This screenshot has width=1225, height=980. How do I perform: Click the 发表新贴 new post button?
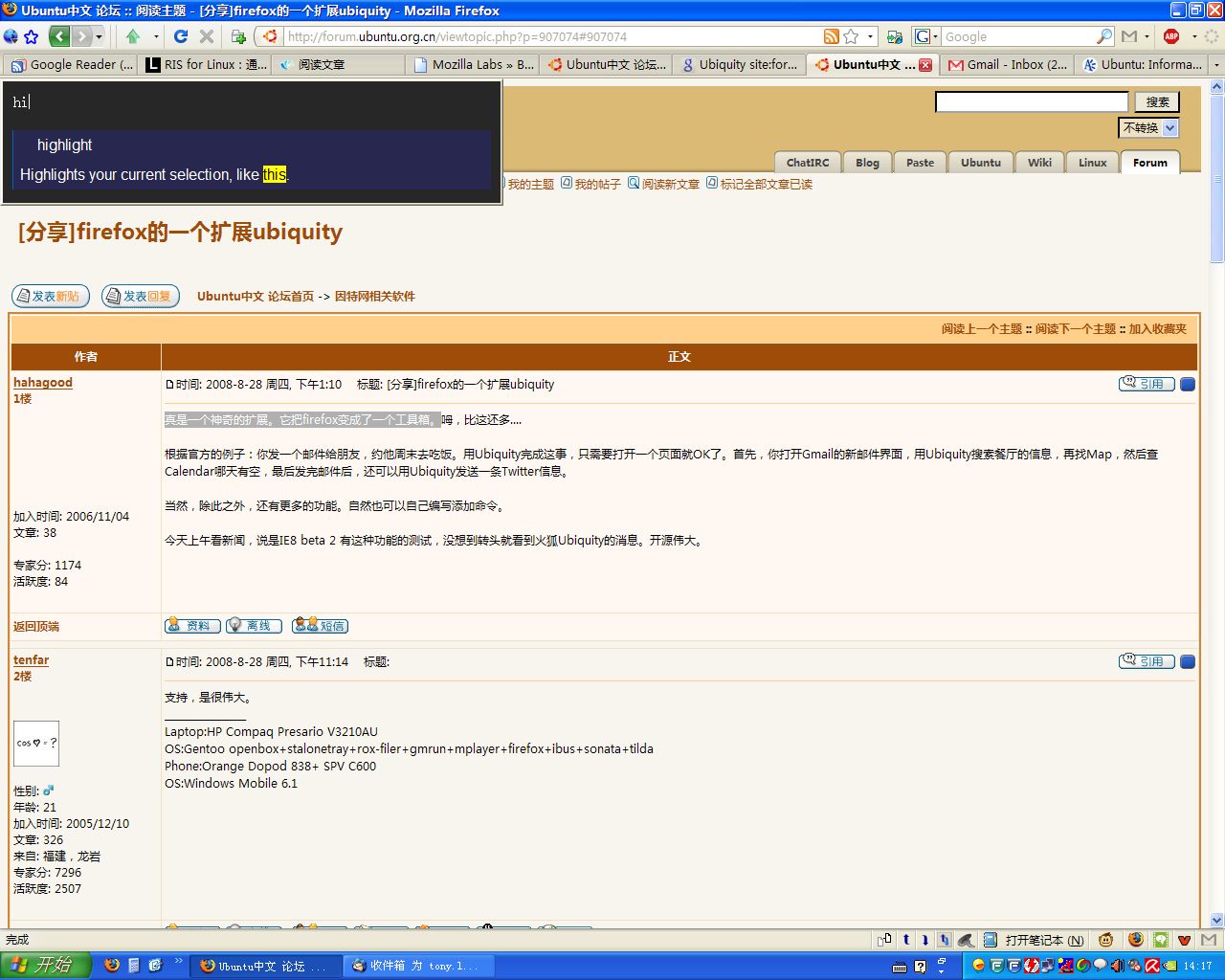51,296
